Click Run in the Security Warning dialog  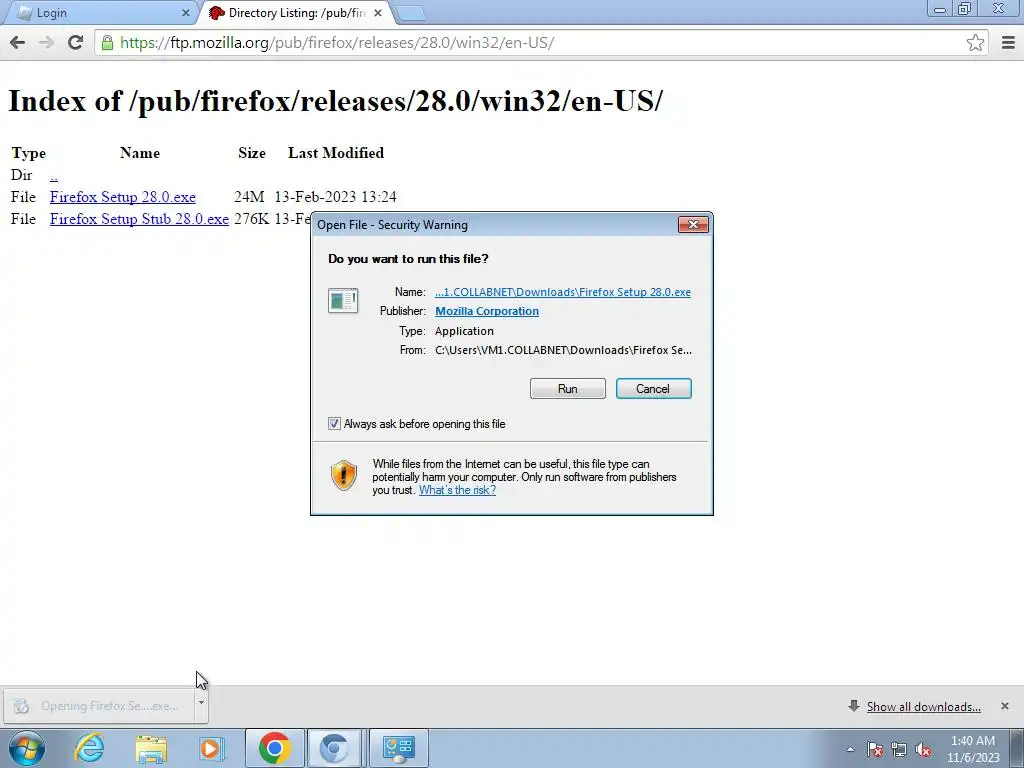tap(568, 389)
